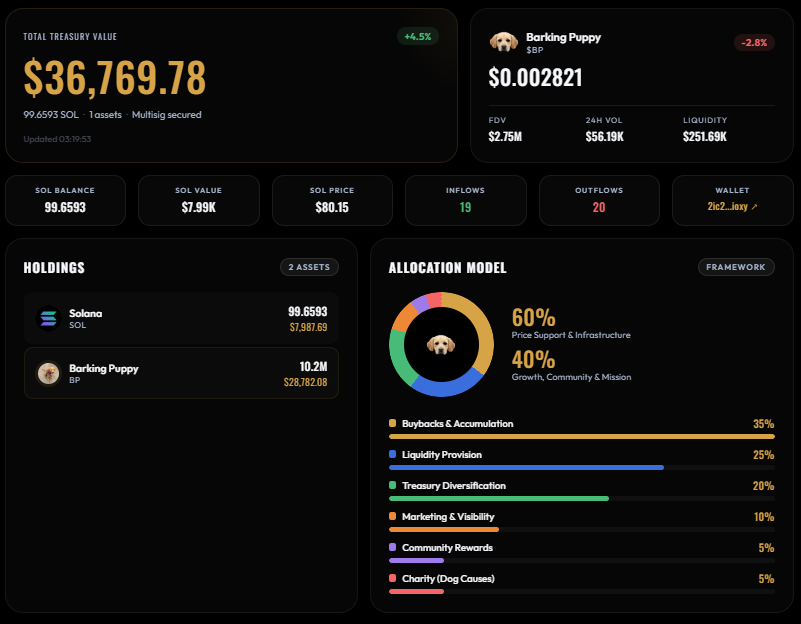The width and height of the screenshot is (801, 624).
Task: Click the dog photo inside the allocation donut
Action: point(441,344)
